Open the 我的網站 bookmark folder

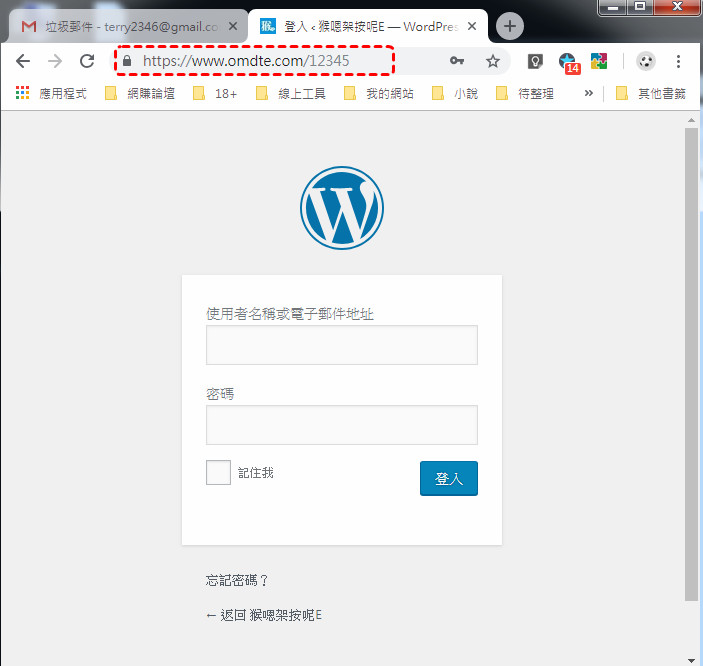[x=379, y=93]
